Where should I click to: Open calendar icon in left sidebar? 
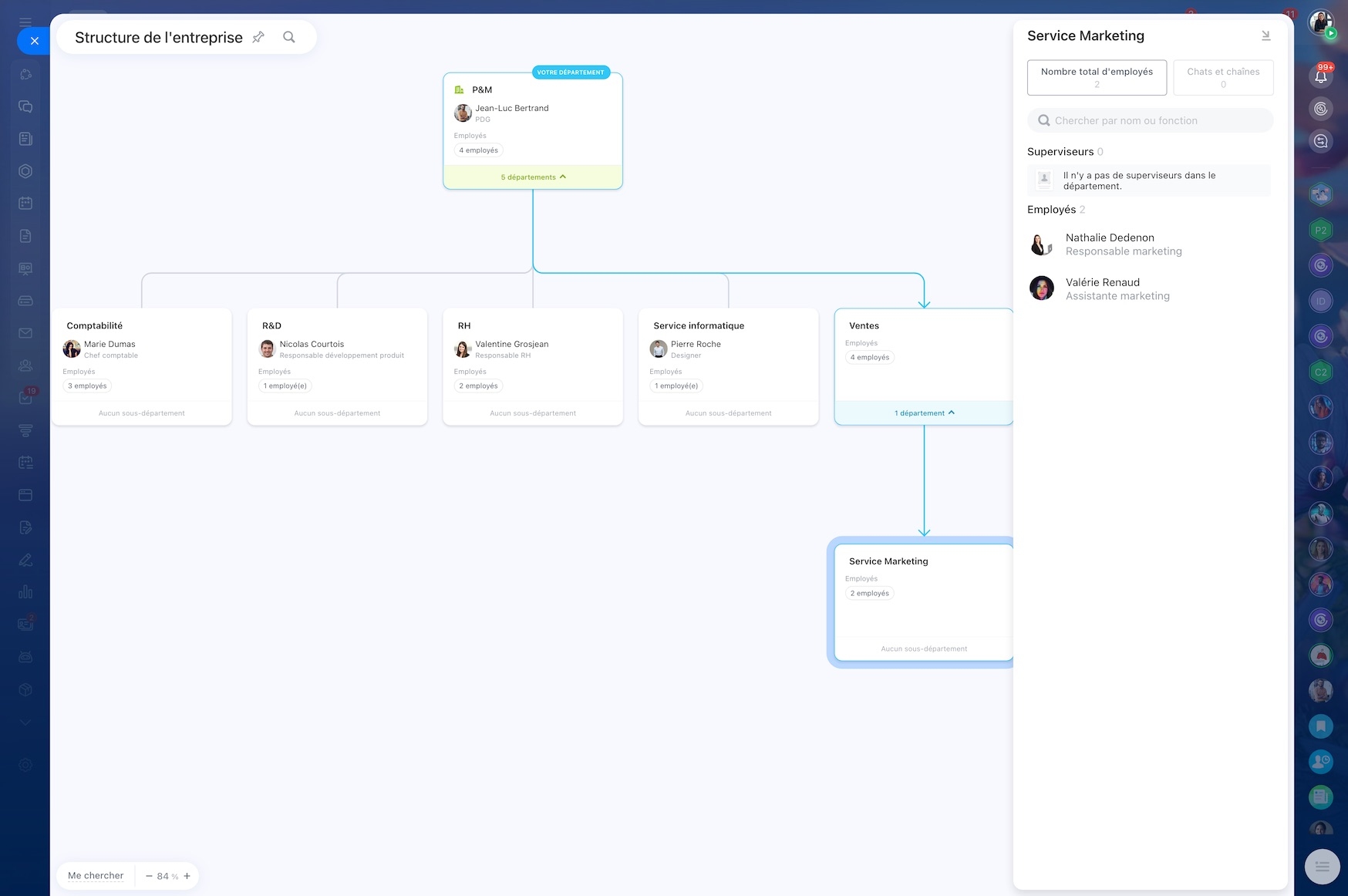(25, 204)
